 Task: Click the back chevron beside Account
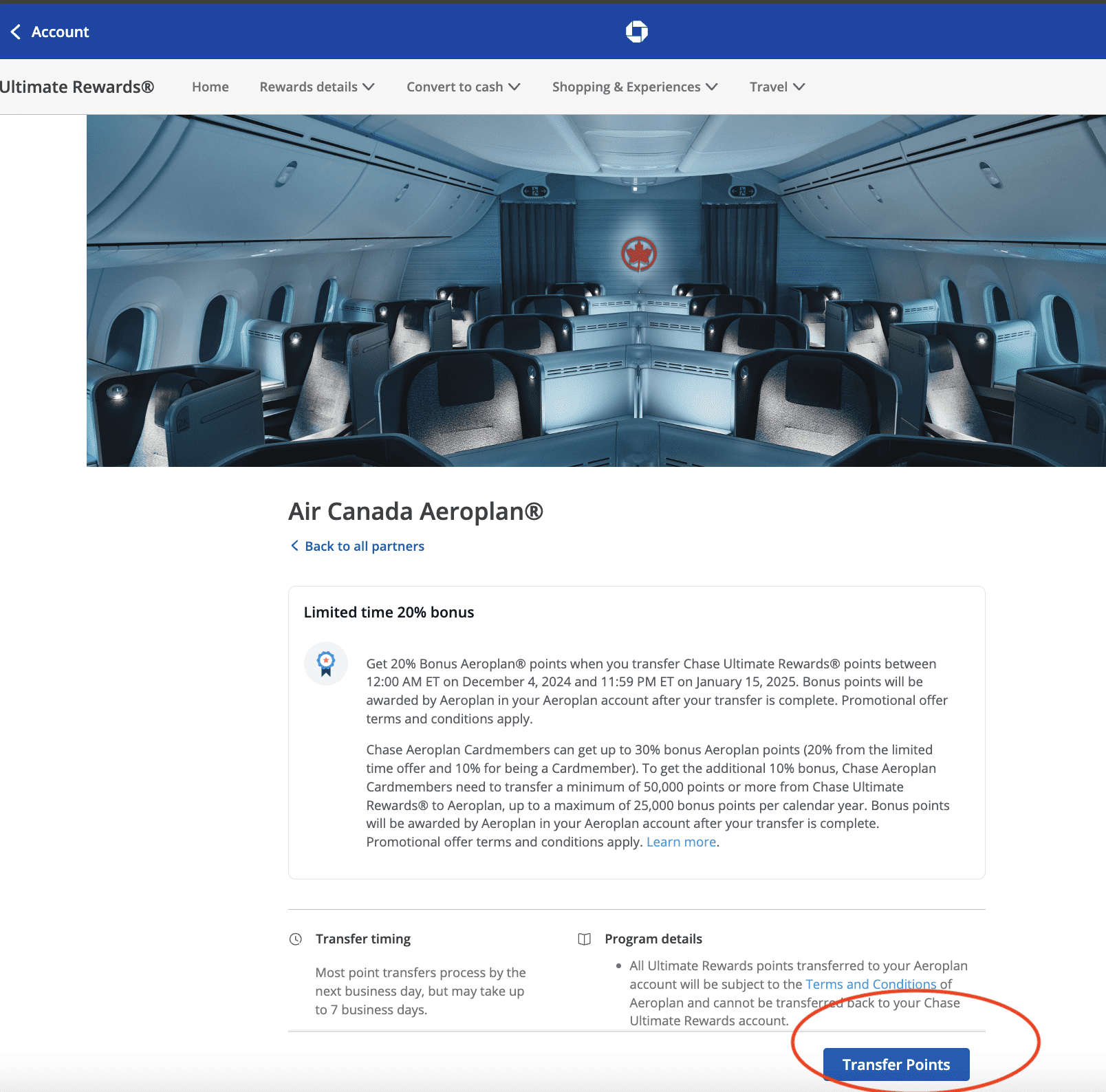(x=16, y=32)
